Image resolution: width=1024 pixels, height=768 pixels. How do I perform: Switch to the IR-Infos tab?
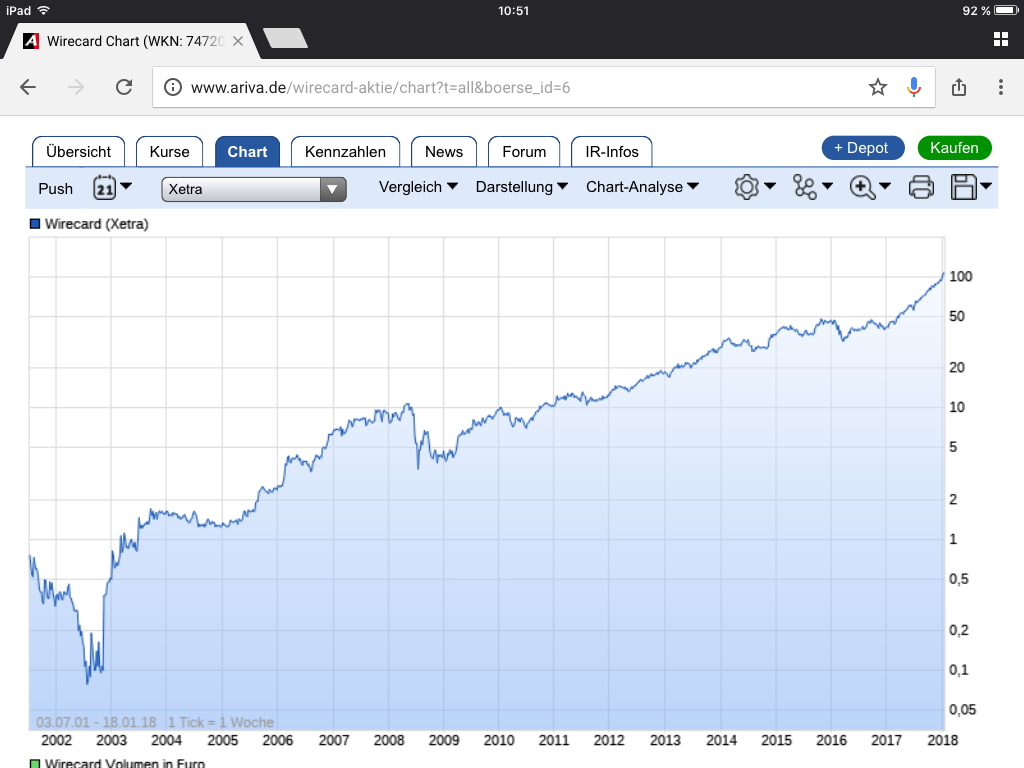(611, 152)
